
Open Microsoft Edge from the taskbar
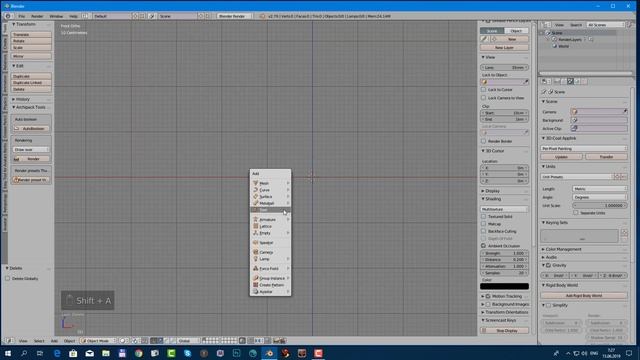point(57,353)
